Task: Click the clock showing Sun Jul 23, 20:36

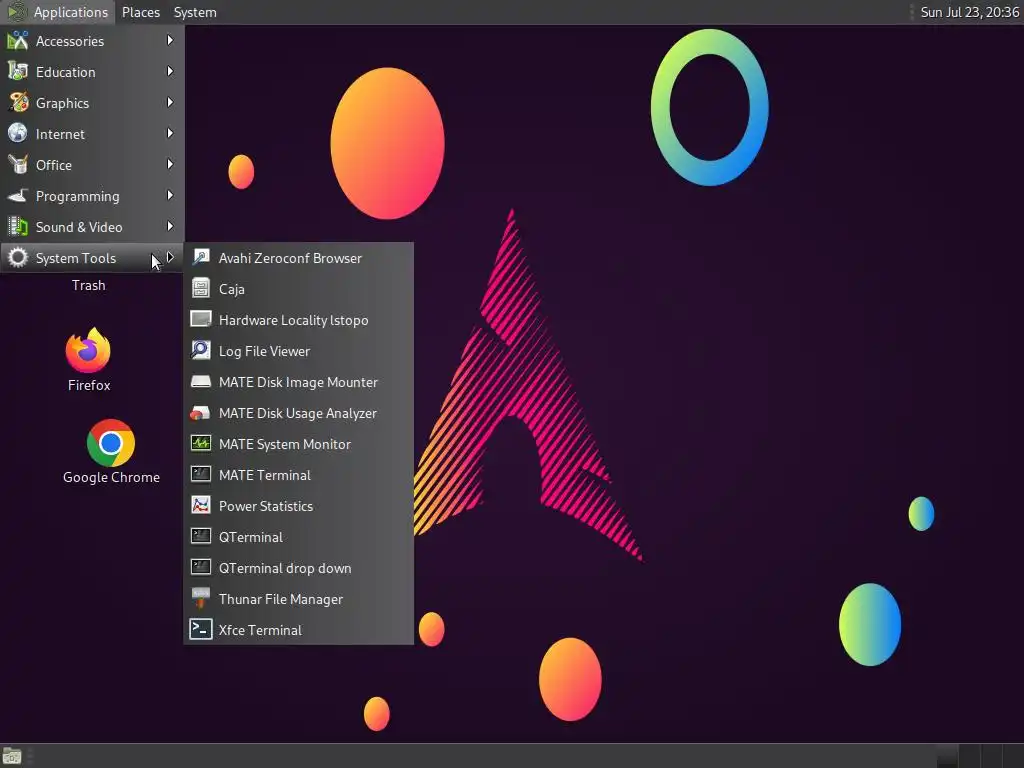Action: (x=969, y=12)
